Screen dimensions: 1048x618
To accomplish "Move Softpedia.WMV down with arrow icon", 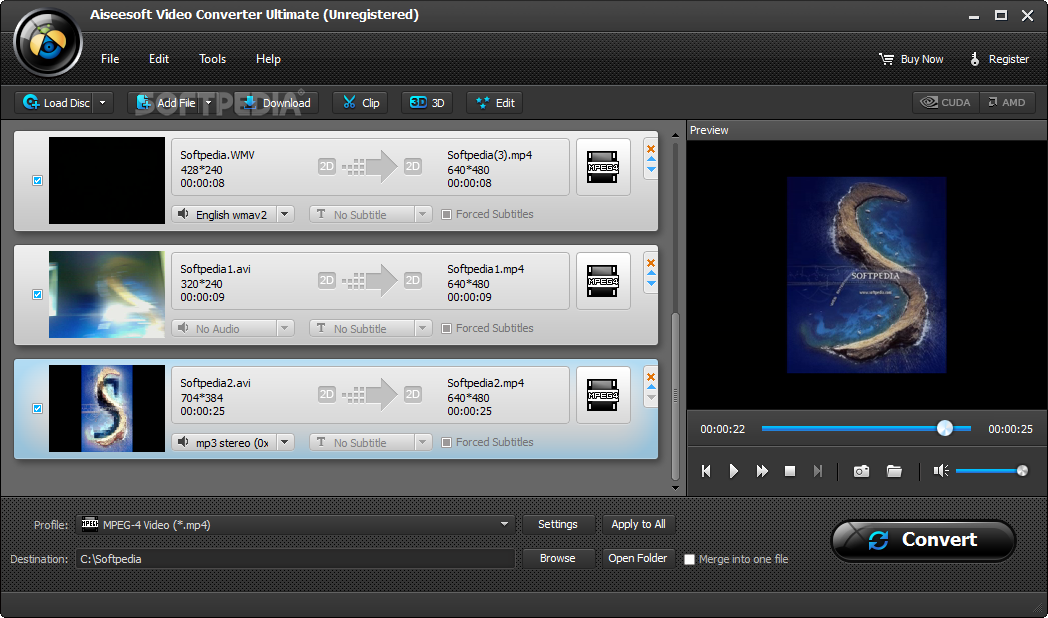I will click(x=651, y=169).
